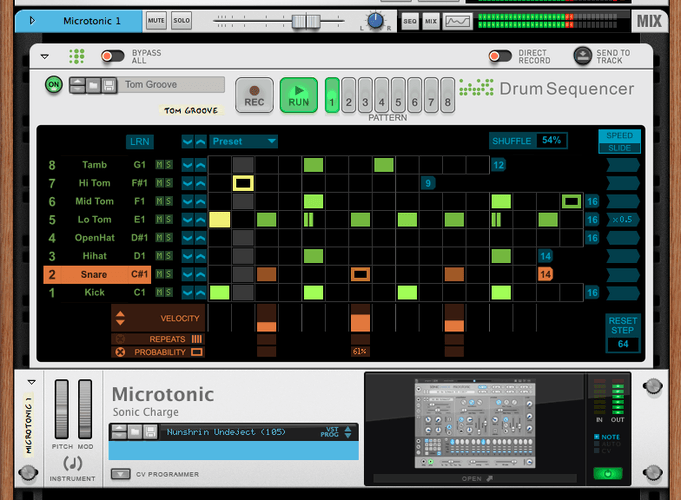
Task: Adjust the track pan knob
Action: 375,21
